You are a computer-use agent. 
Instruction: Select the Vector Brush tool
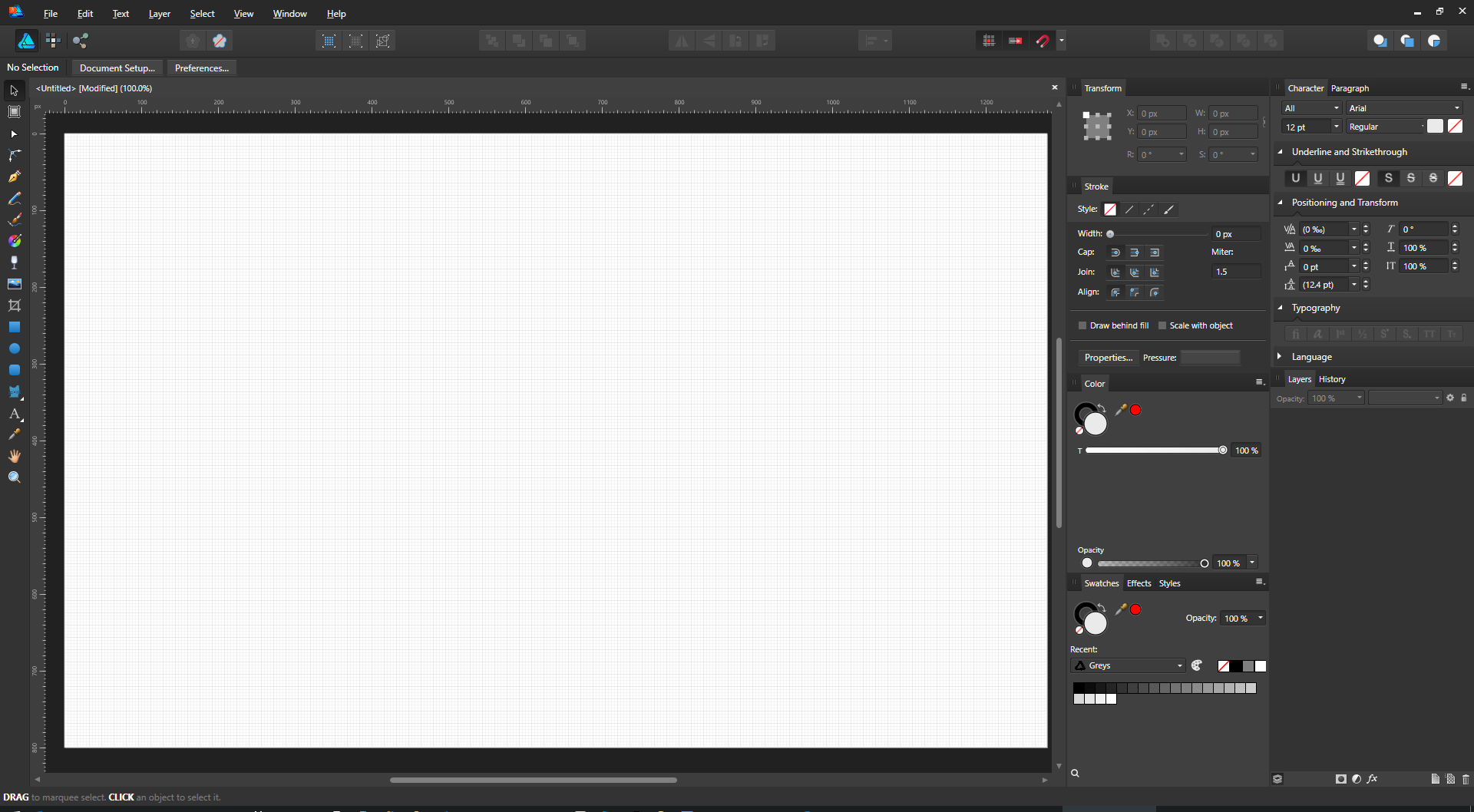[14, 220]
